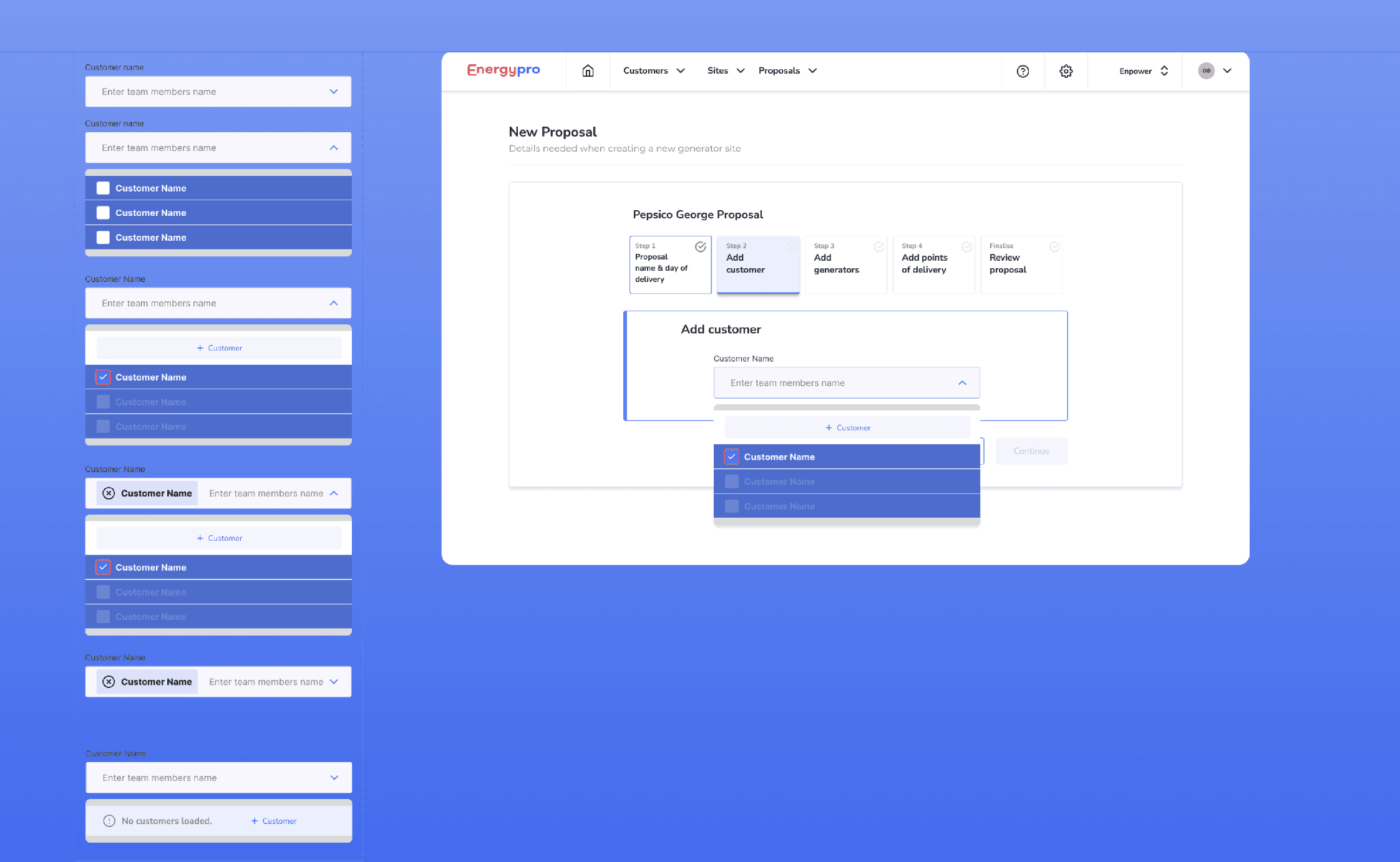Click the Continue button

(1031, 451)
